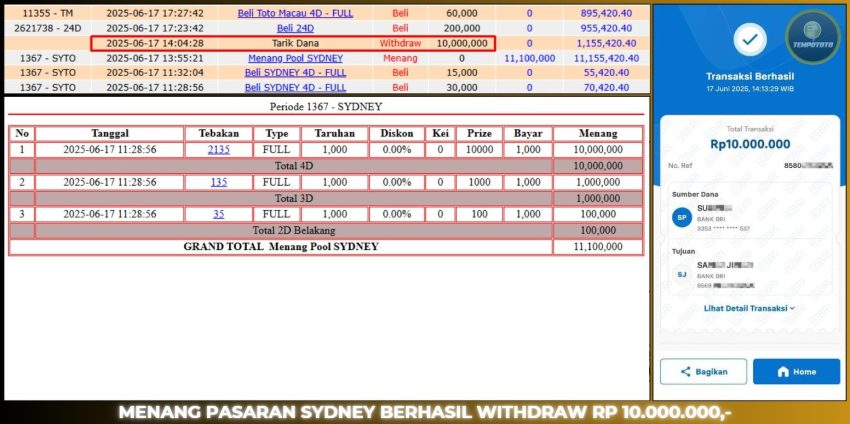Click the No. Ref label
The image size is (850, 424).
pyautogui.click(x=680, y=165)
